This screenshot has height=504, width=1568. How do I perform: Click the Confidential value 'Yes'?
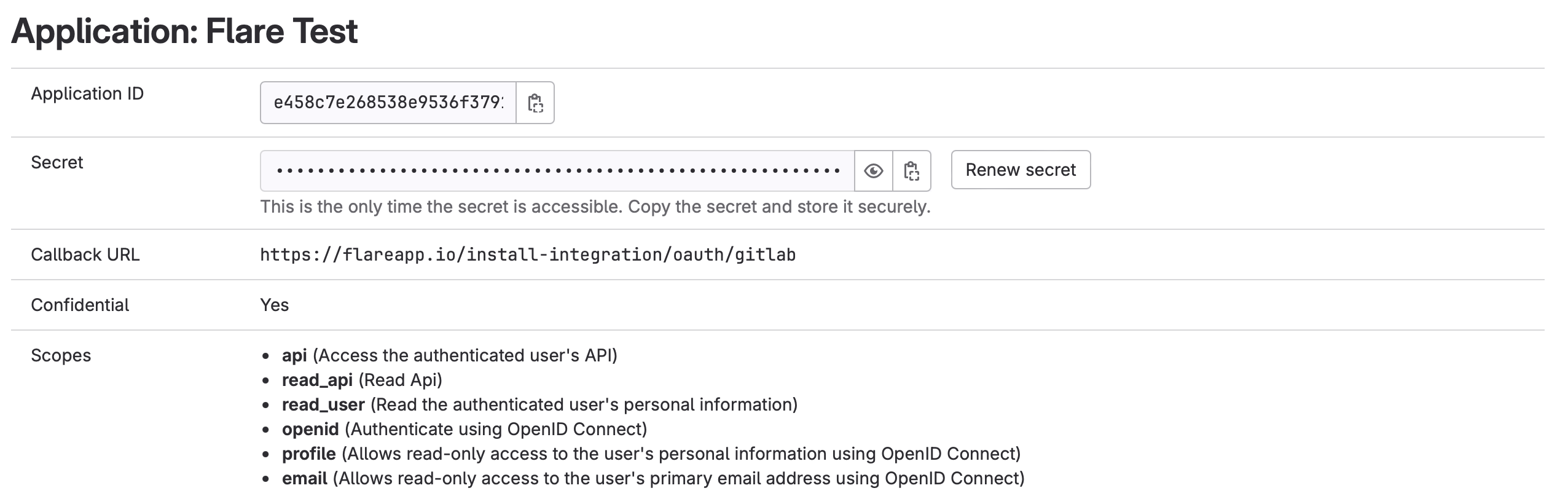(274, 305)
